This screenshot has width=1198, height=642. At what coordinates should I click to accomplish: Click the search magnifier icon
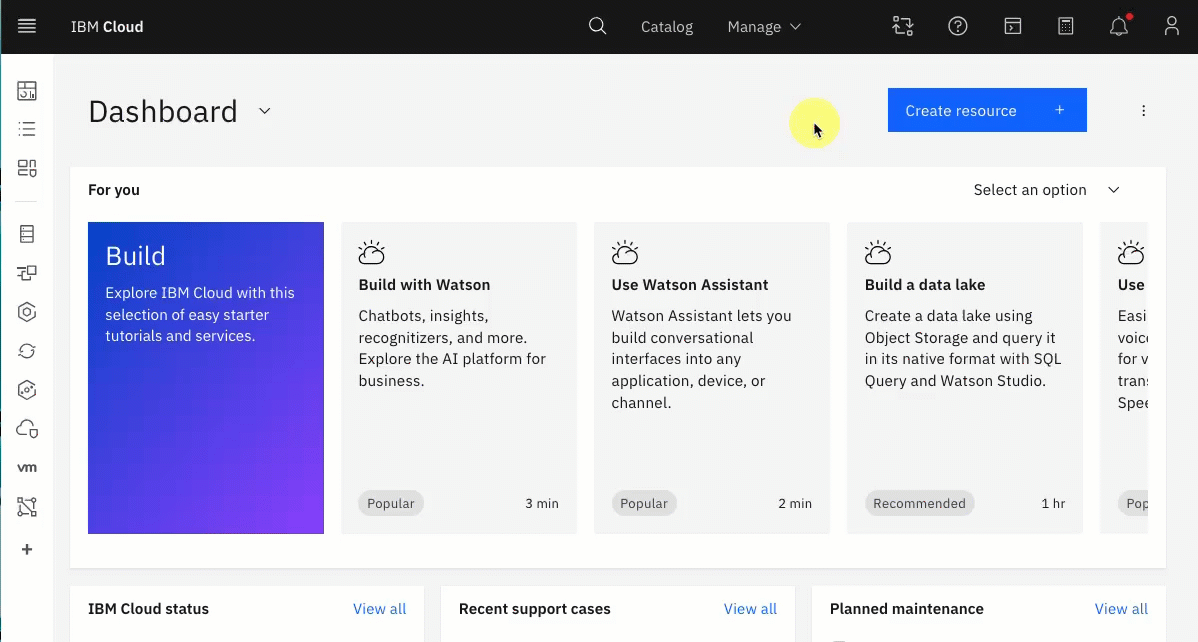pos(597,26)
